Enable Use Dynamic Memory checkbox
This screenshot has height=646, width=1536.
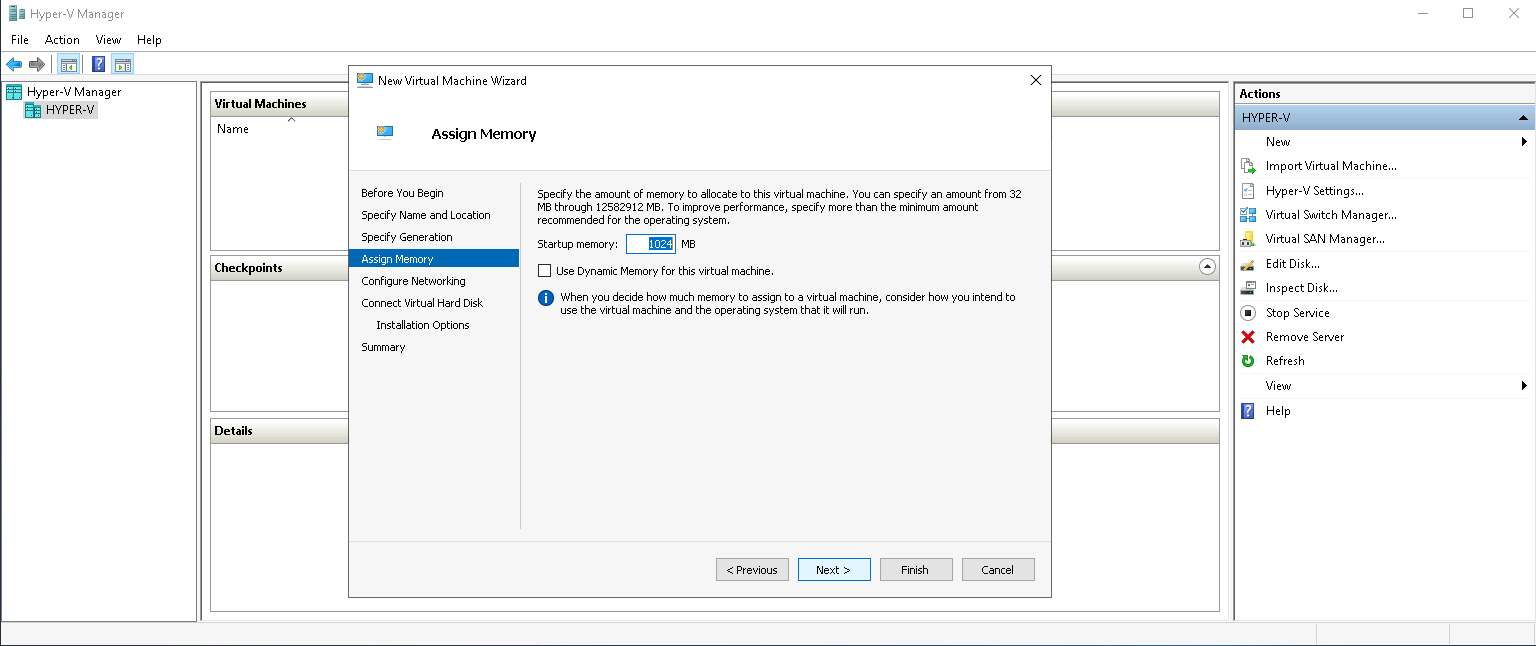[545, 271]
